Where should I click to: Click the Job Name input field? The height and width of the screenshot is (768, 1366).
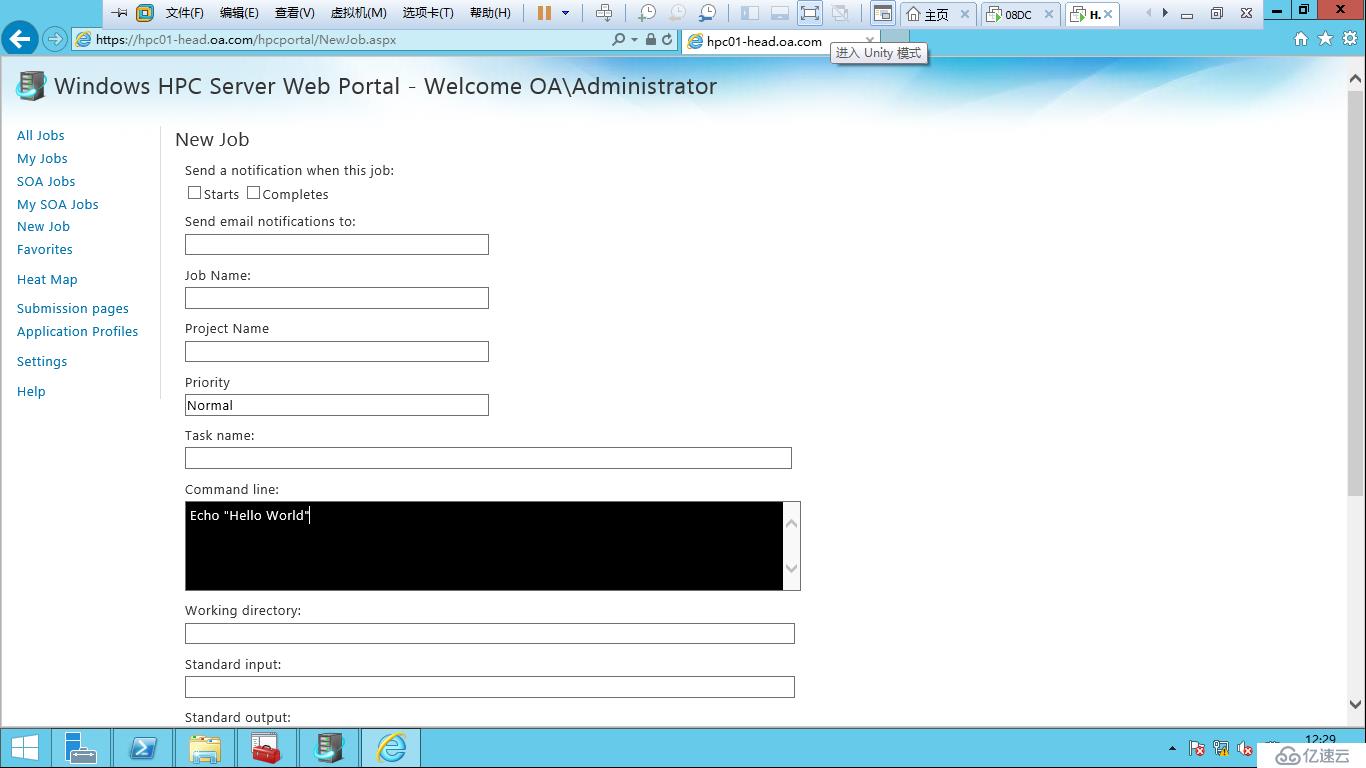(337, 298)
